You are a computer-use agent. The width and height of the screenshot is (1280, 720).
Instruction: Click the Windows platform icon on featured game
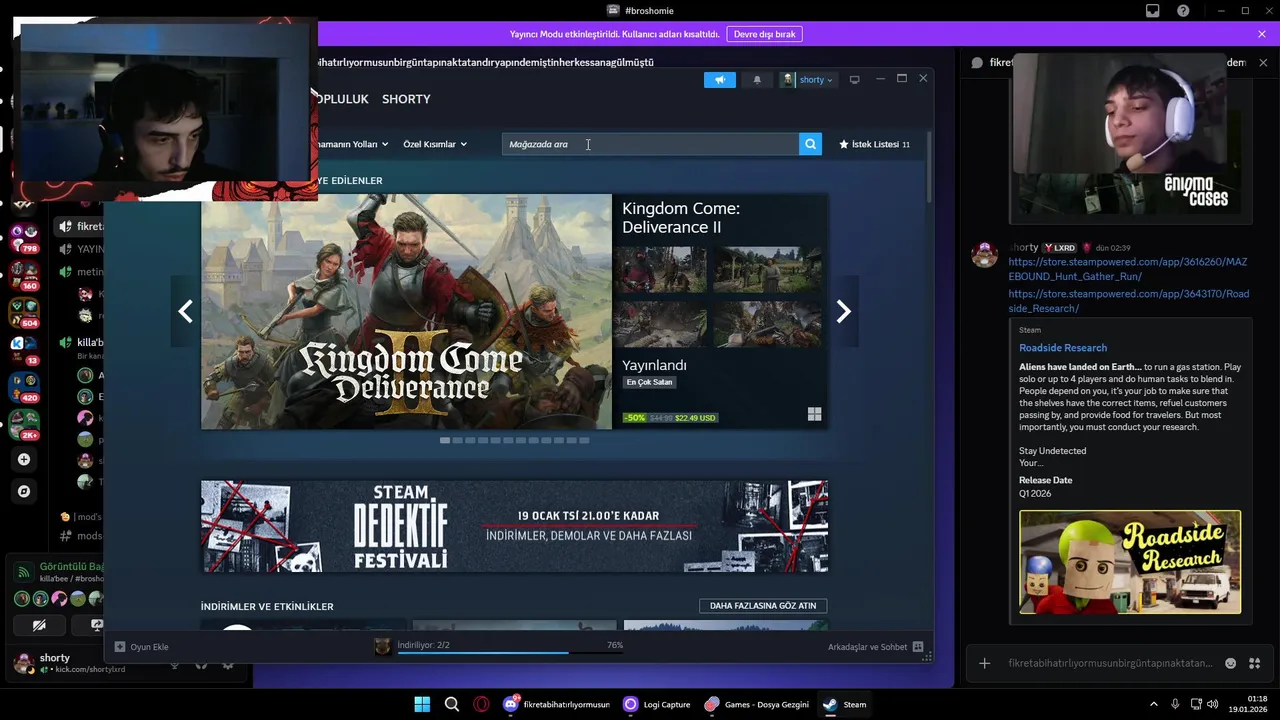(x=814, y=414)
